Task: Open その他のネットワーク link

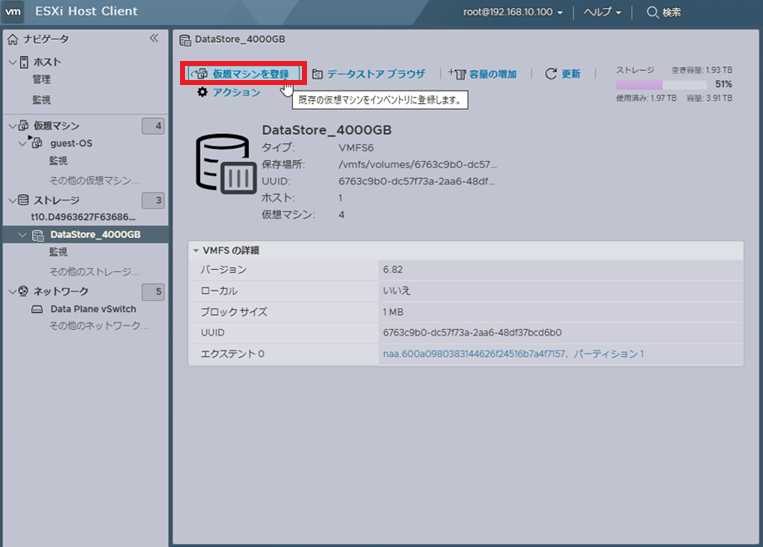Action: pos(99,326)
